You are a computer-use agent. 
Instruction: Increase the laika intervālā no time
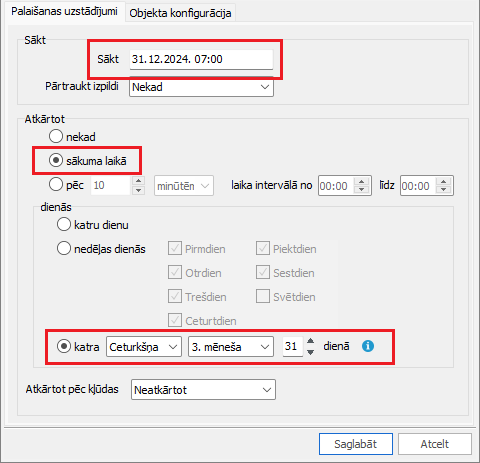362,181
